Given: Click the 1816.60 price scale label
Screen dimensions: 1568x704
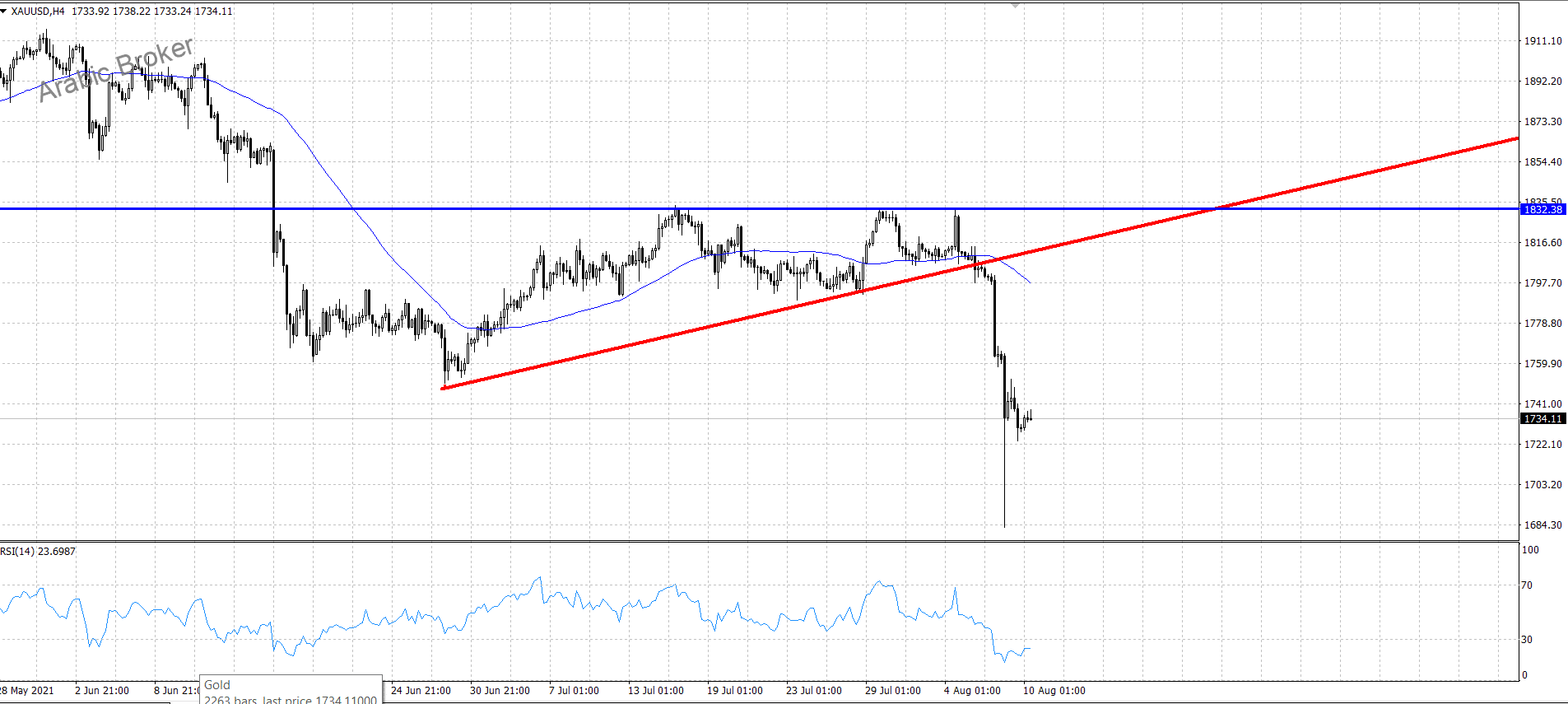Looking at the screenshot, I should pyautogui.click(x=1542, y=243).
